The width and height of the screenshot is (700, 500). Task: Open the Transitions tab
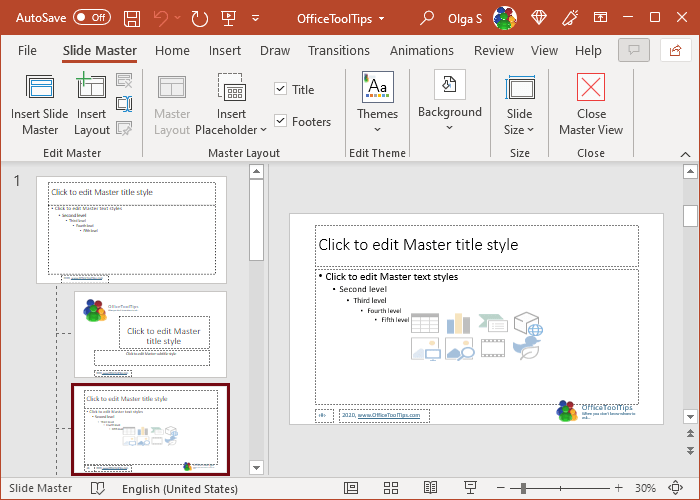click(x=339, y=50)
